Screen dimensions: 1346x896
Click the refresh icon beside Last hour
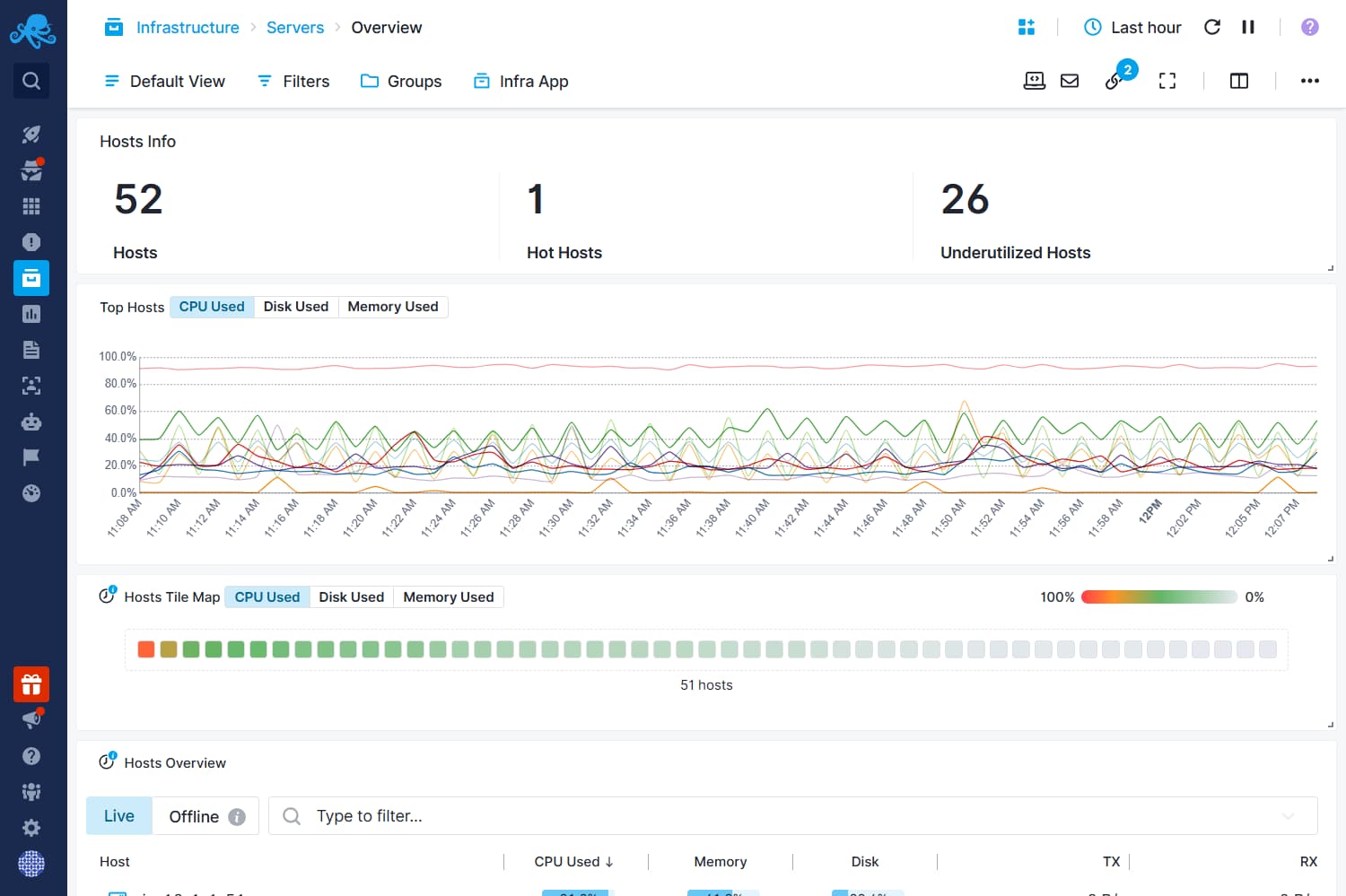pyautogui.click(x=1211, y=27)
